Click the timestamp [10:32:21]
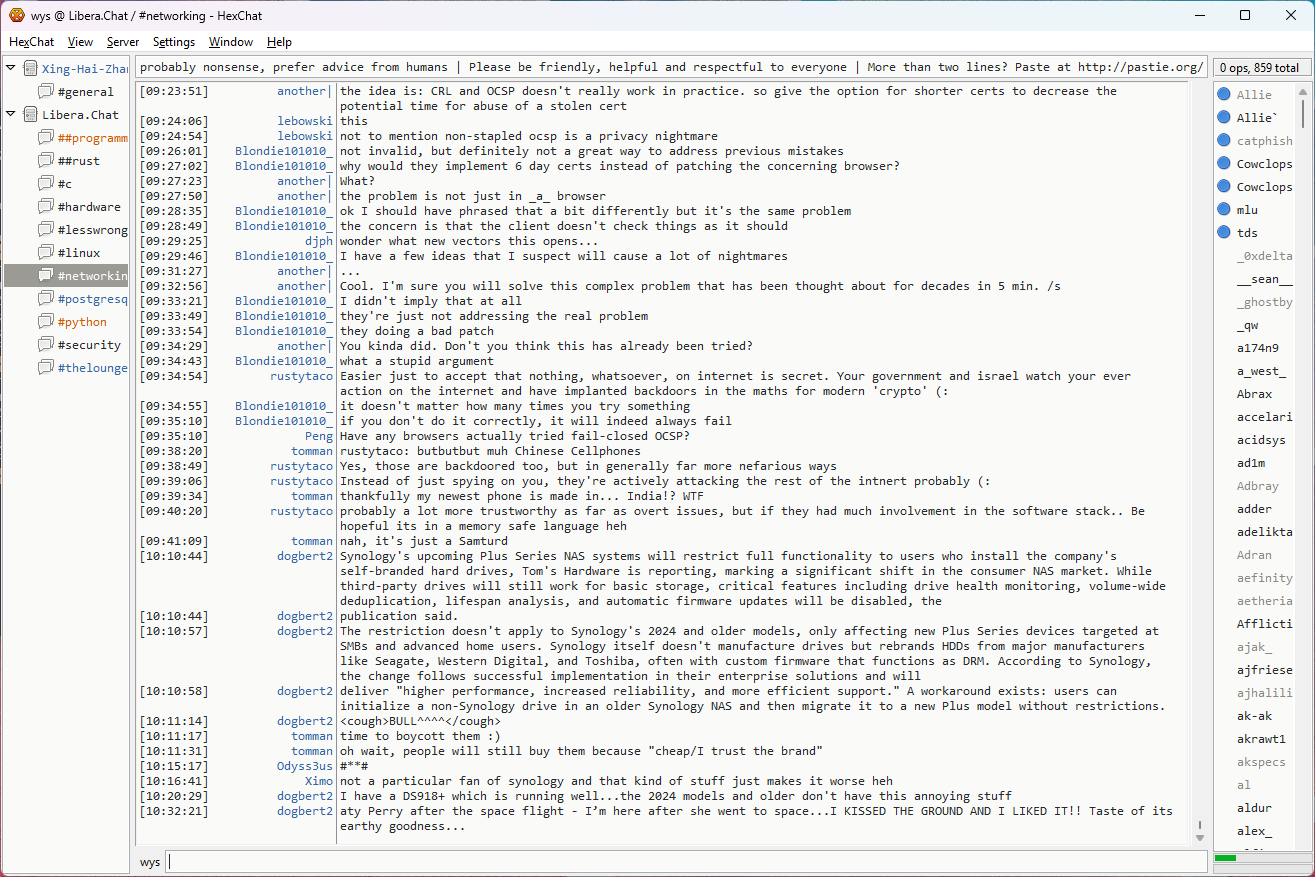The image size is (1315, 877). pos(174,811)
